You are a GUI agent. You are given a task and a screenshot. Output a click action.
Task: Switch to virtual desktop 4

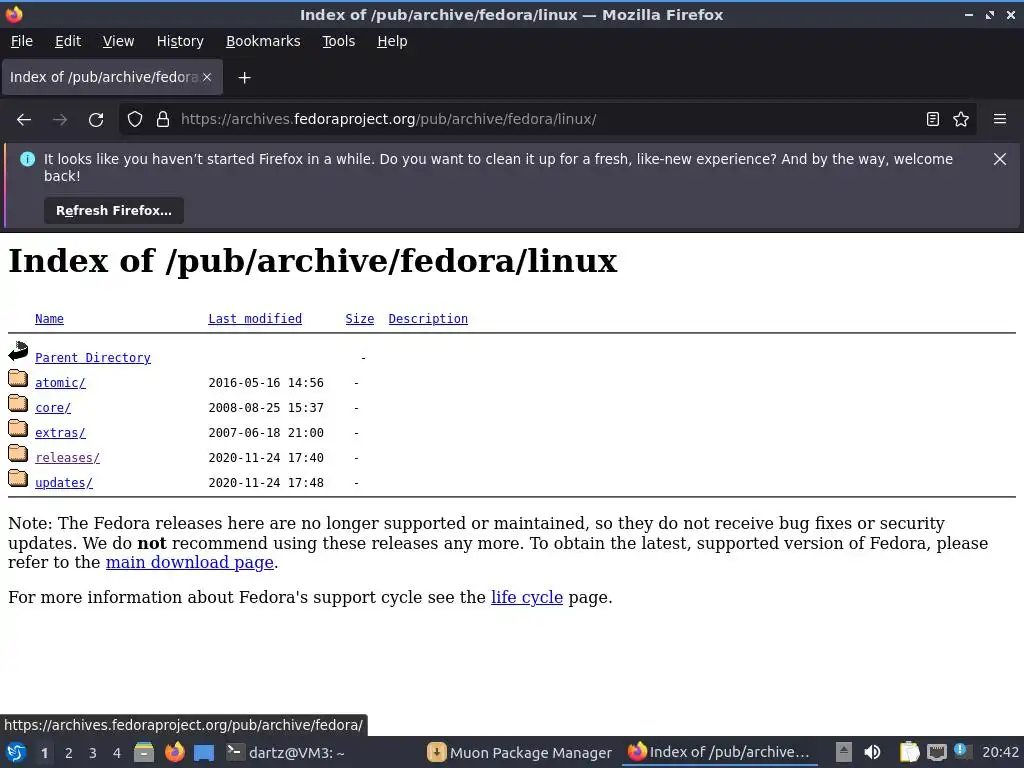click(x=117, y=753)
